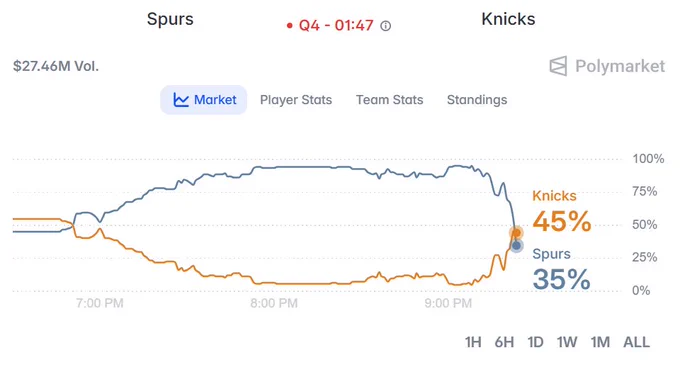
Task: Click the blue Spurs endpoint dot
Action: tap(516, 246)
